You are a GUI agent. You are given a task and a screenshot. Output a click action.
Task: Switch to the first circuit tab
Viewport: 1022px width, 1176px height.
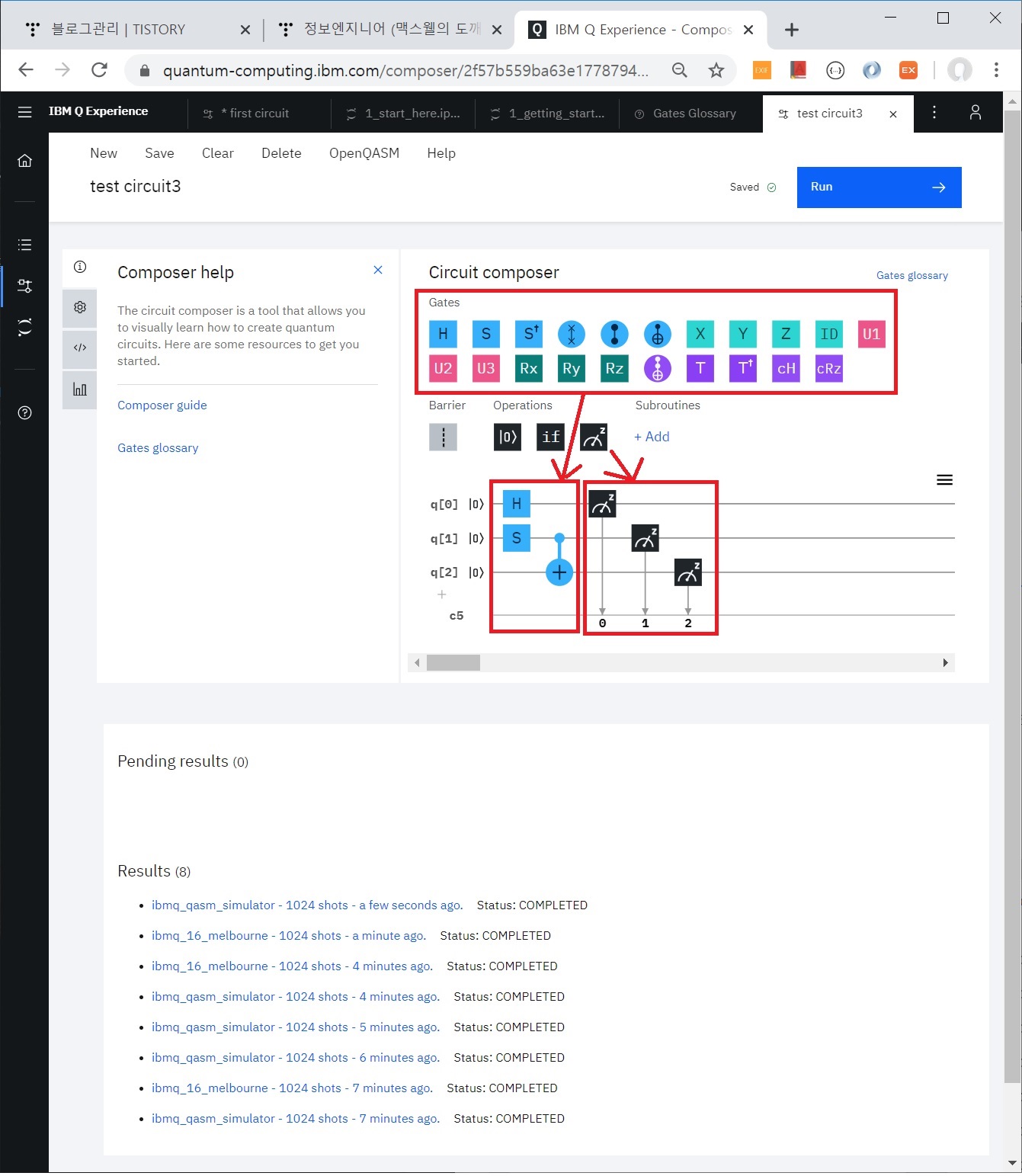click(x=259, y=114)
